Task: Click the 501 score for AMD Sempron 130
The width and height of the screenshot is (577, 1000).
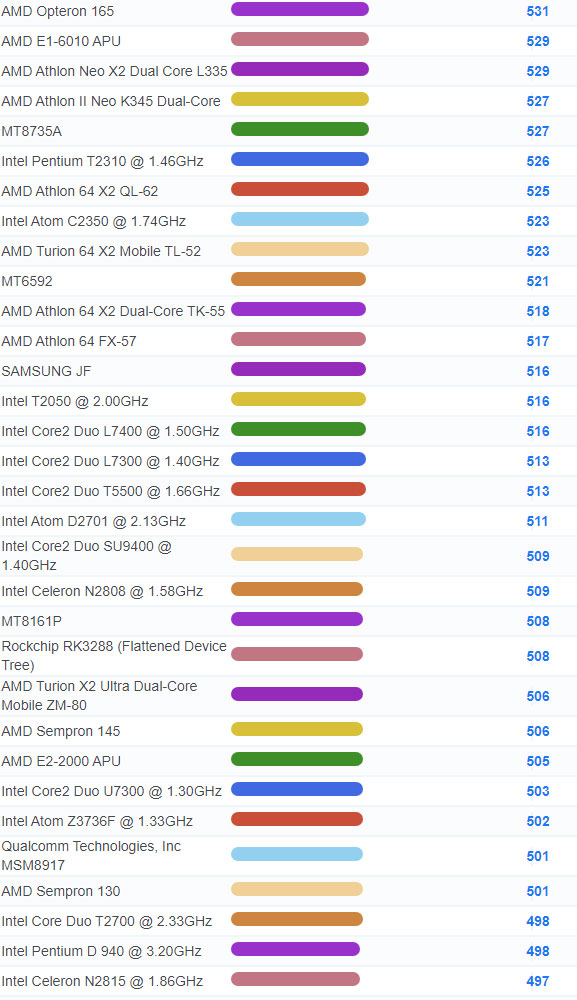Action: tap(537, 892)
